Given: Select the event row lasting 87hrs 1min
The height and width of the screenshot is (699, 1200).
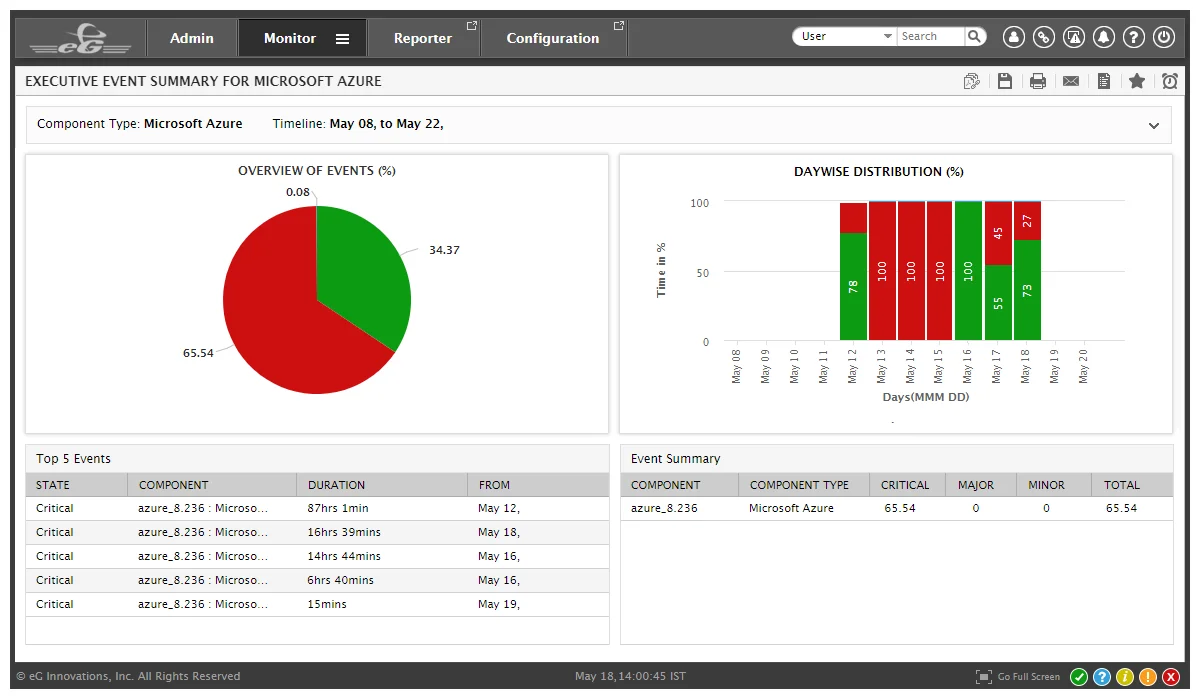Looking at the screenshot, I should tap(317, 508).
